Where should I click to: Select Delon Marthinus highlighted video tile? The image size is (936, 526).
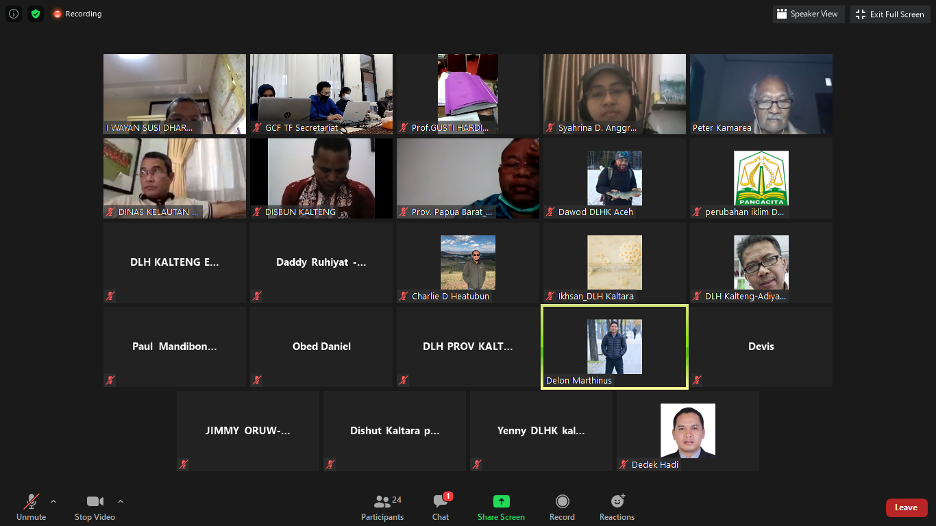tap(614, 347)
